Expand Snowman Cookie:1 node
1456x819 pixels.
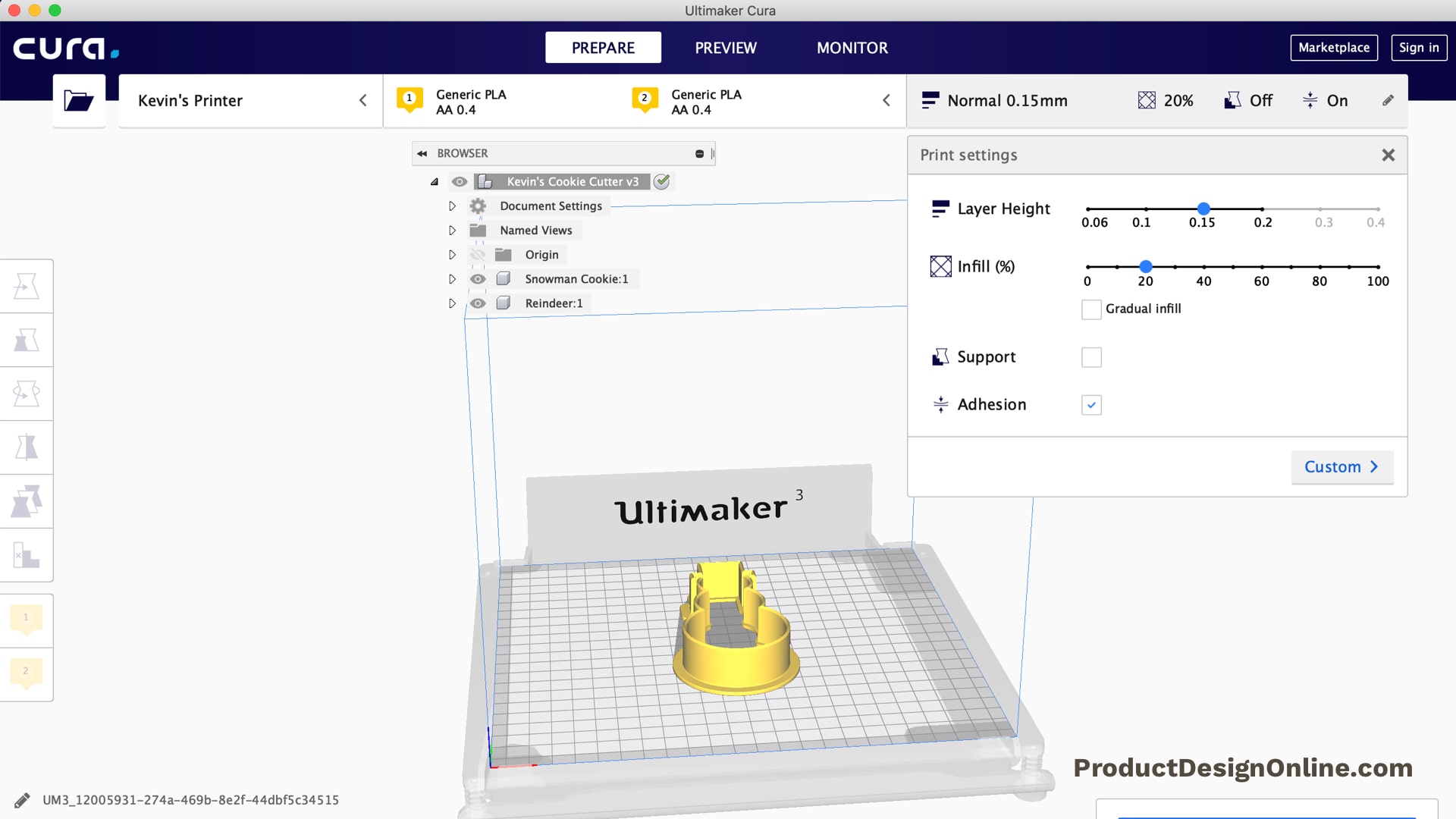[x=452, y=278]
